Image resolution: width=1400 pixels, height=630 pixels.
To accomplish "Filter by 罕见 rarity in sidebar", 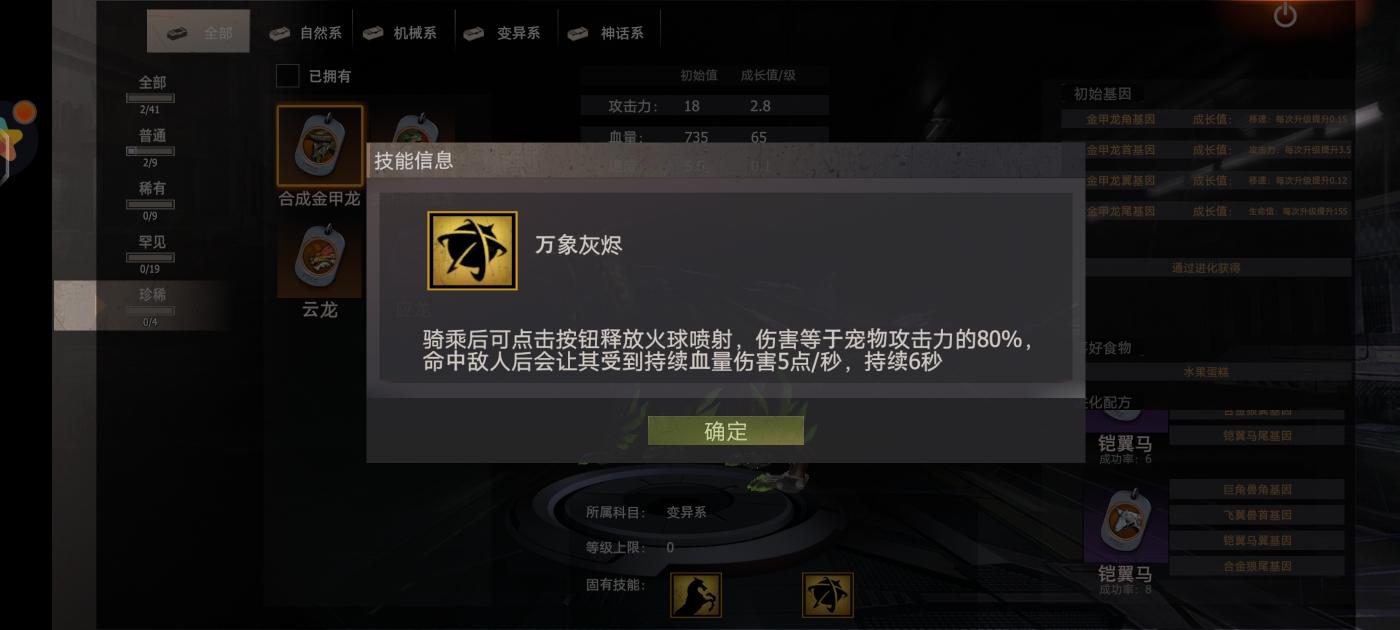I will pyautogui.click(x=152, y=252).
